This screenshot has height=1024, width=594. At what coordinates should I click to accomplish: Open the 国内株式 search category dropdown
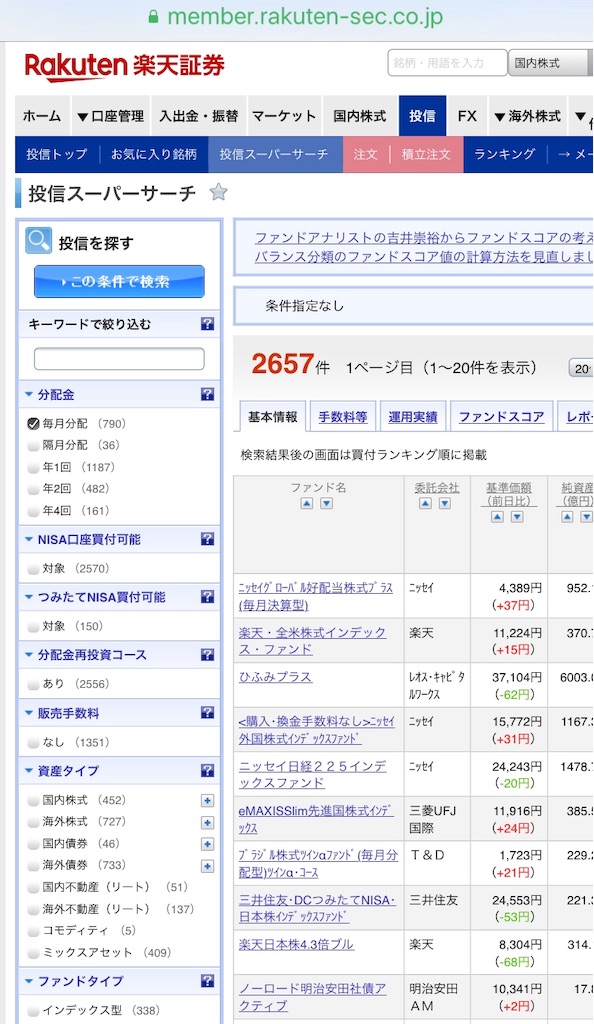pos(550,63)
